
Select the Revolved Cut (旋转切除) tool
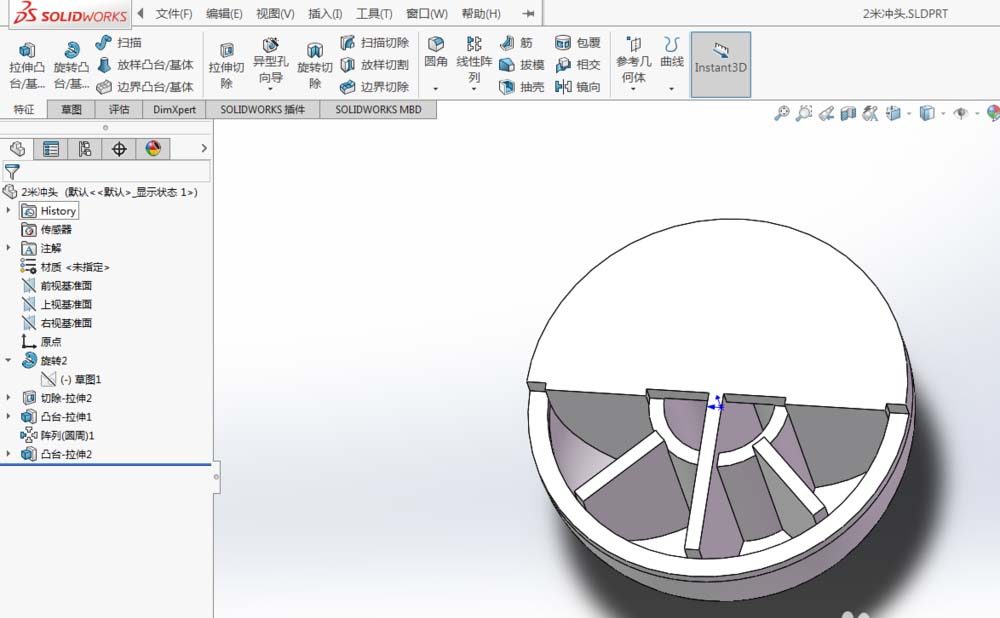click(x=315, y=66)
